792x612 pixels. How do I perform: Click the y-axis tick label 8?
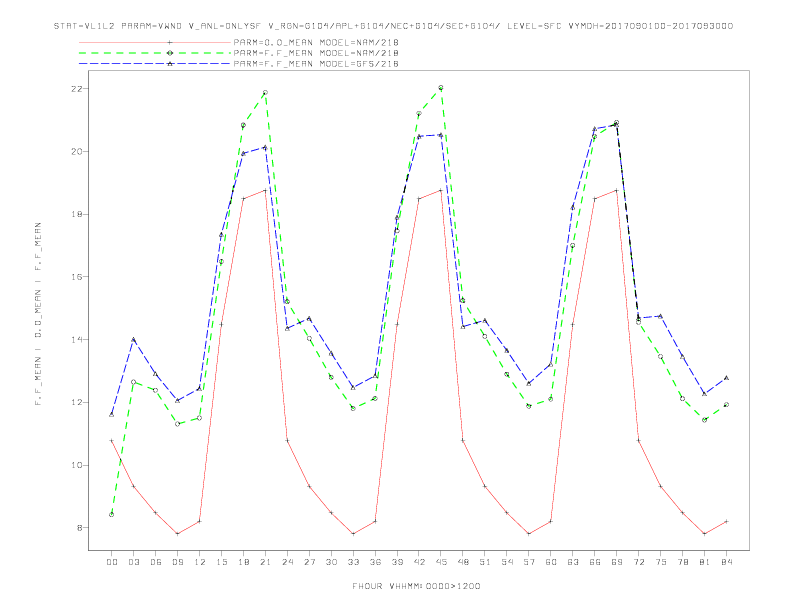click(79, 528)
